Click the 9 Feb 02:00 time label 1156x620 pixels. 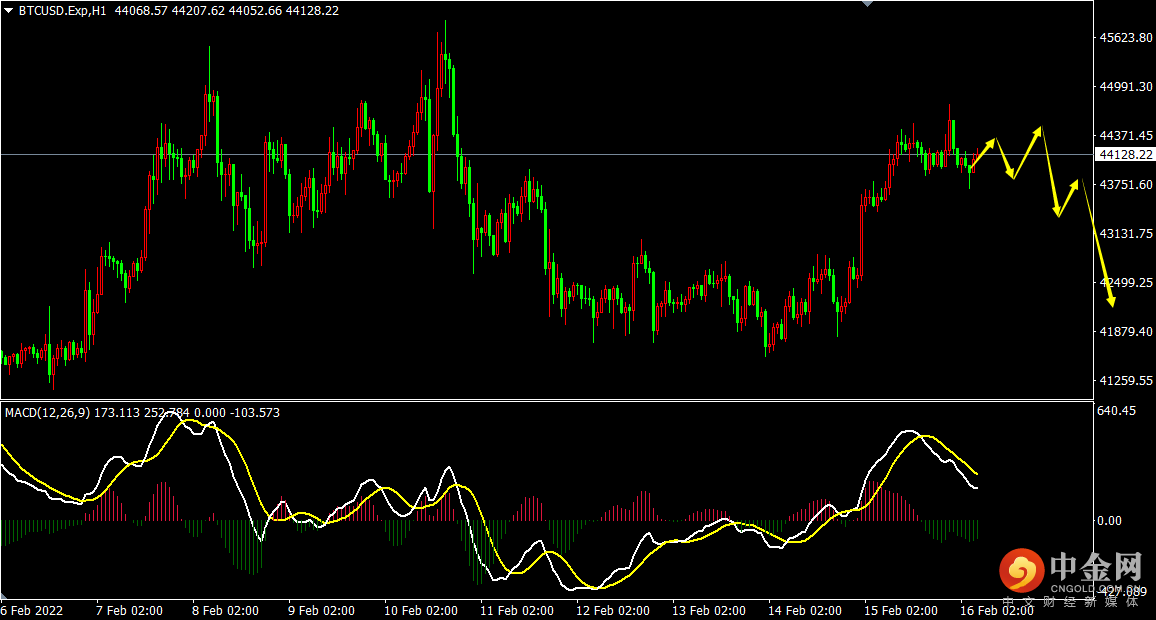321,610
